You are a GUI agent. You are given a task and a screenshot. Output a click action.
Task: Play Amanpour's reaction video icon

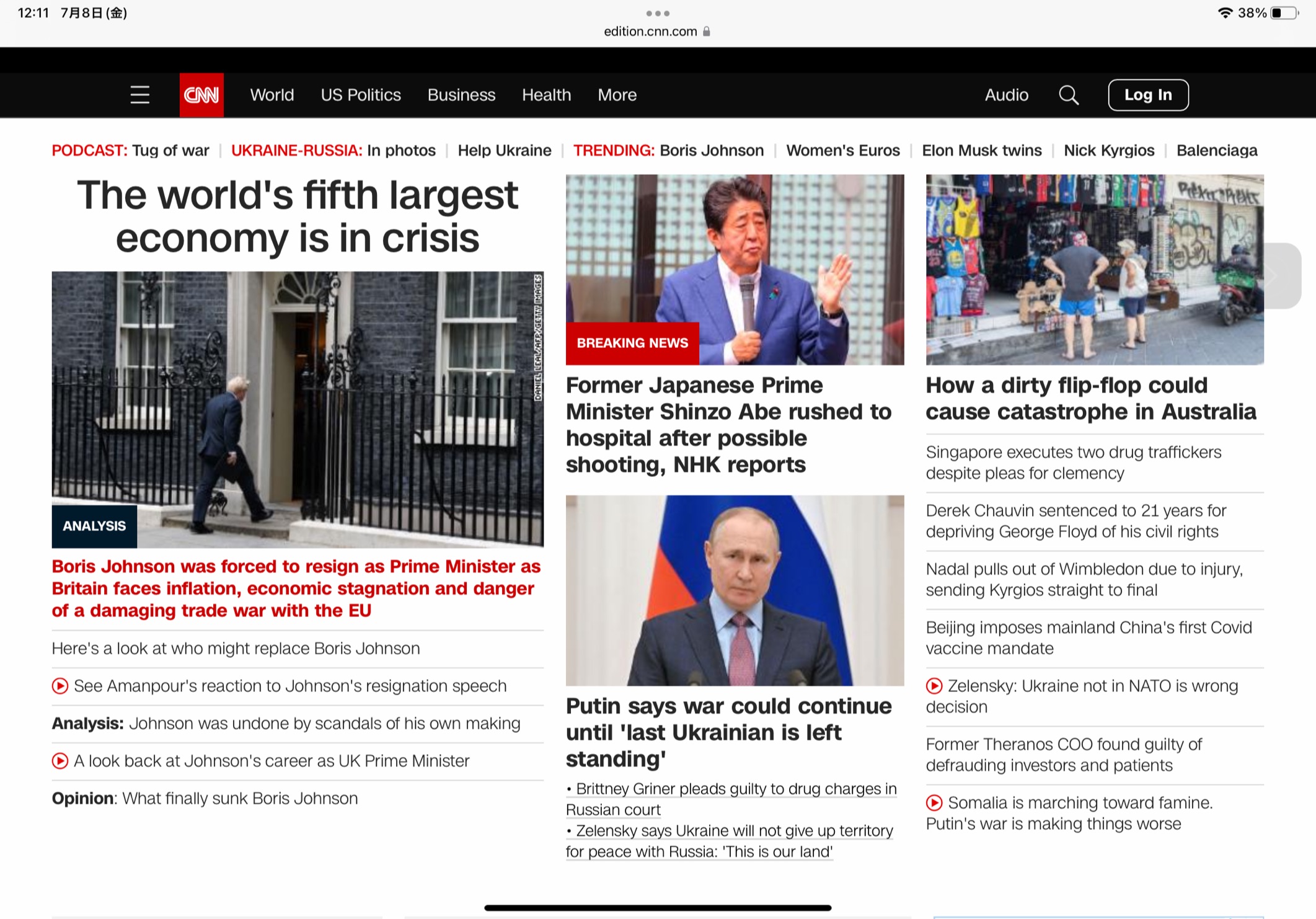click(x=60, y=686)
